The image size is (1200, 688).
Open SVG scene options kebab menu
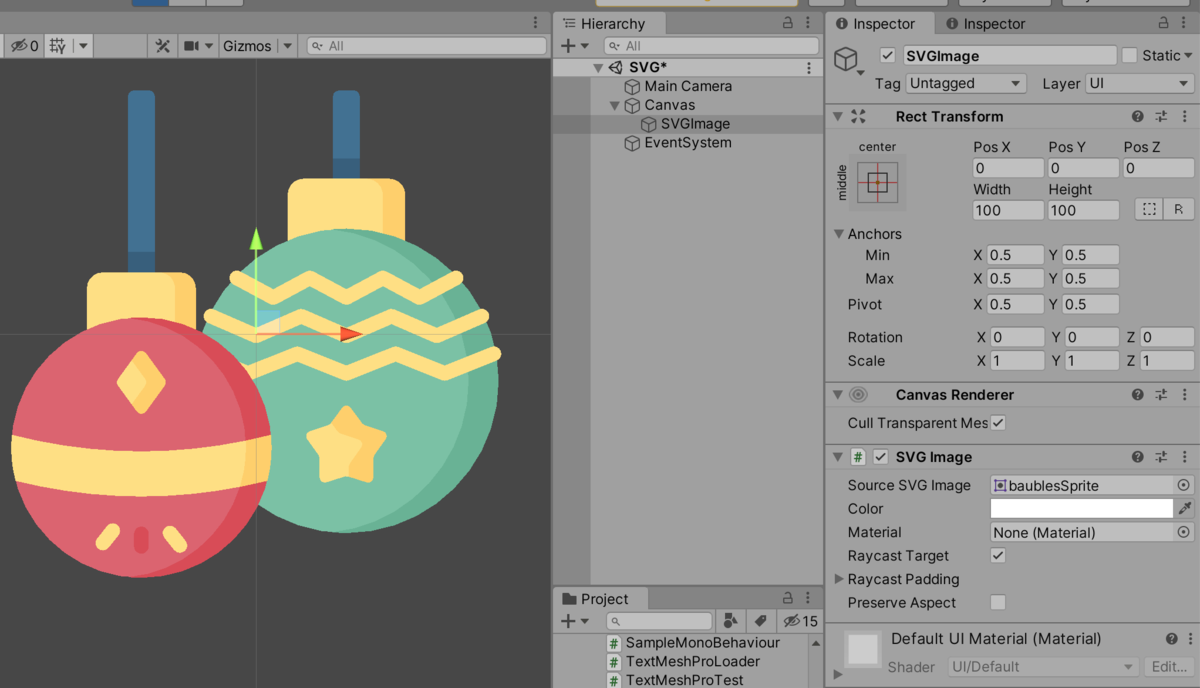809,68
